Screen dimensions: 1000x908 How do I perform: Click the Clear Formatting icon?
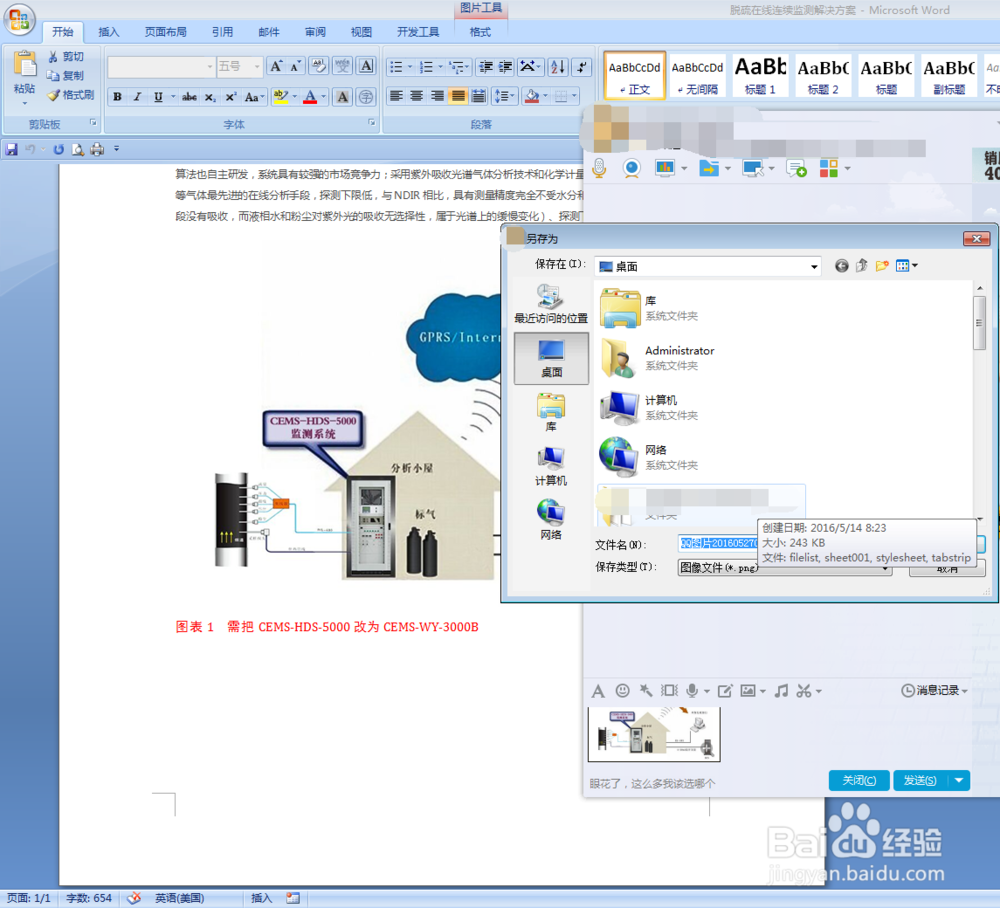tap(318, 66)
